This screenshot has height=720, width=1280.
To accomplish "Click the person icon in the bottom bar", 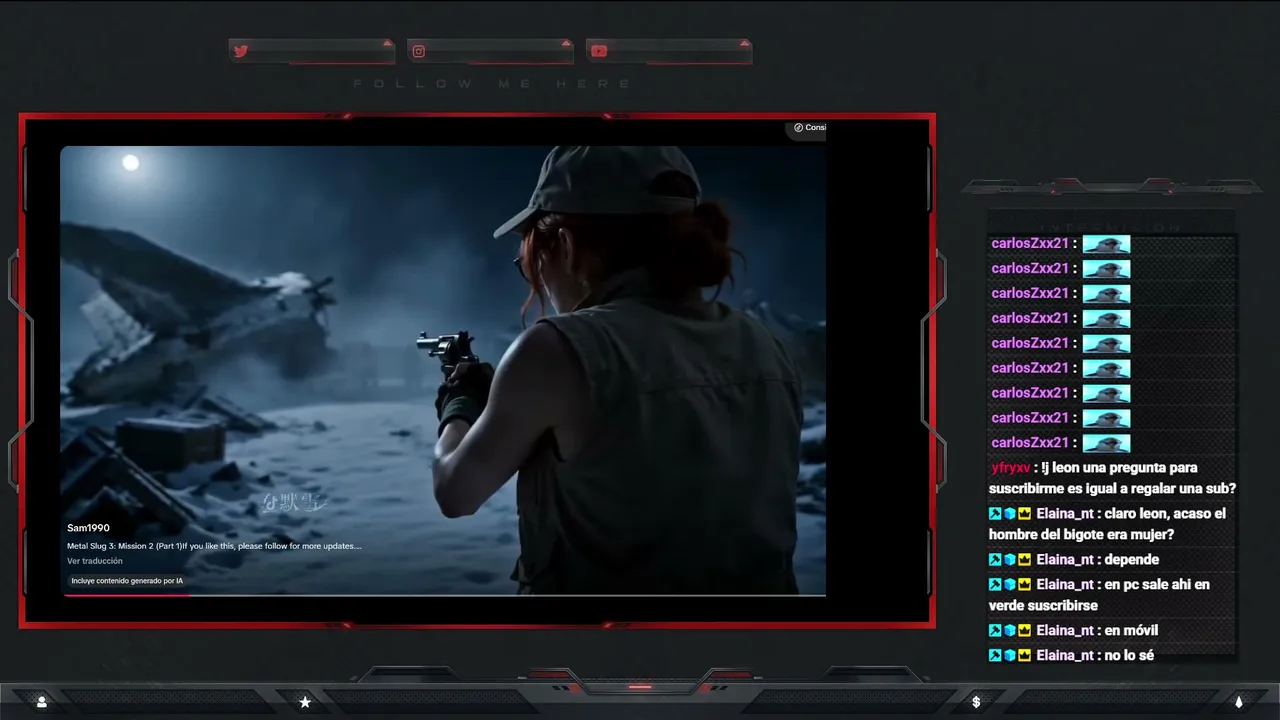I will 42,702.
